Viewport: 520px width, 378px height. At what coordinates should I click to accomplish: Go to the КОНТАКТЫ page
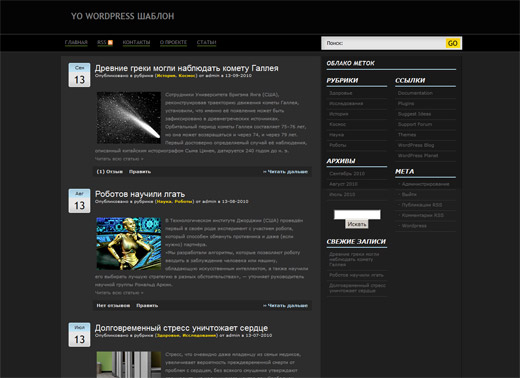click(136, 42)
